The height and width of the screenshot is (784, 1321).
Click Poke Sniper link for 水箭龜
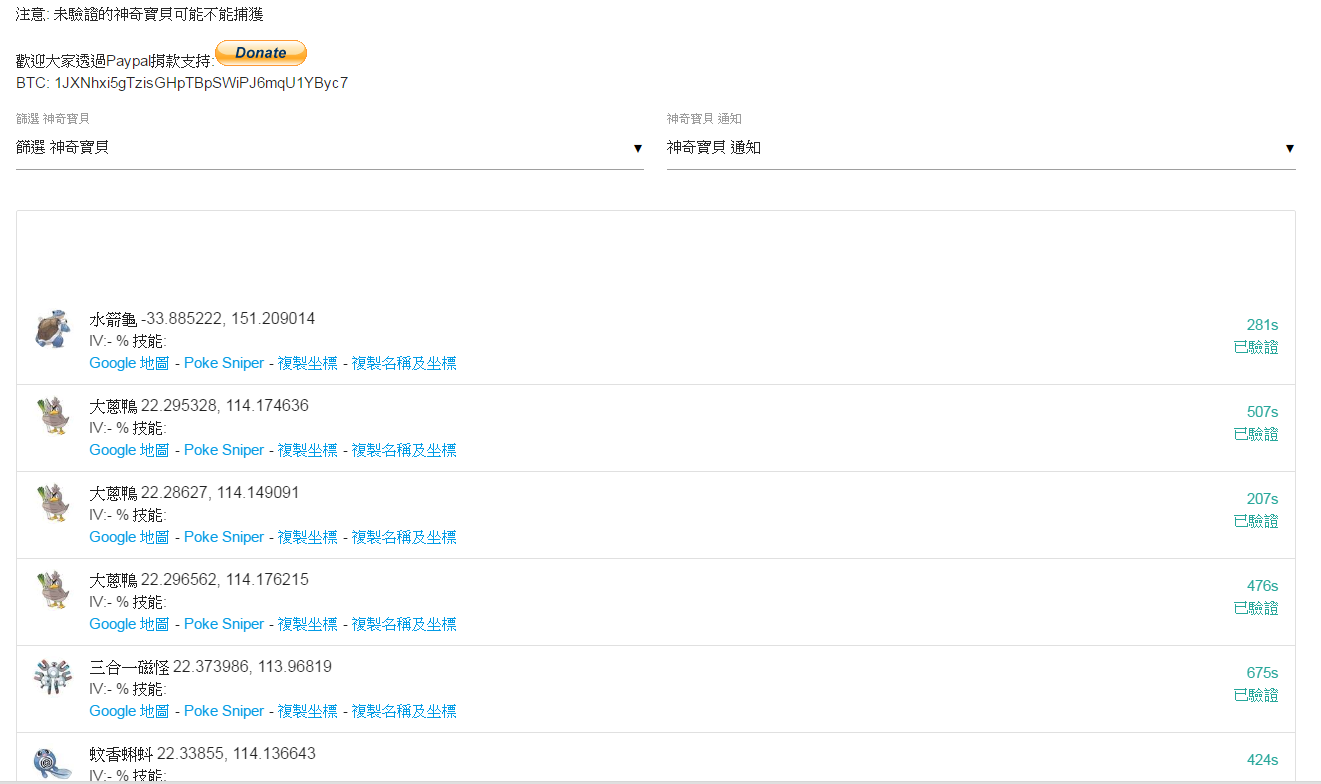[x=224, y=363]
